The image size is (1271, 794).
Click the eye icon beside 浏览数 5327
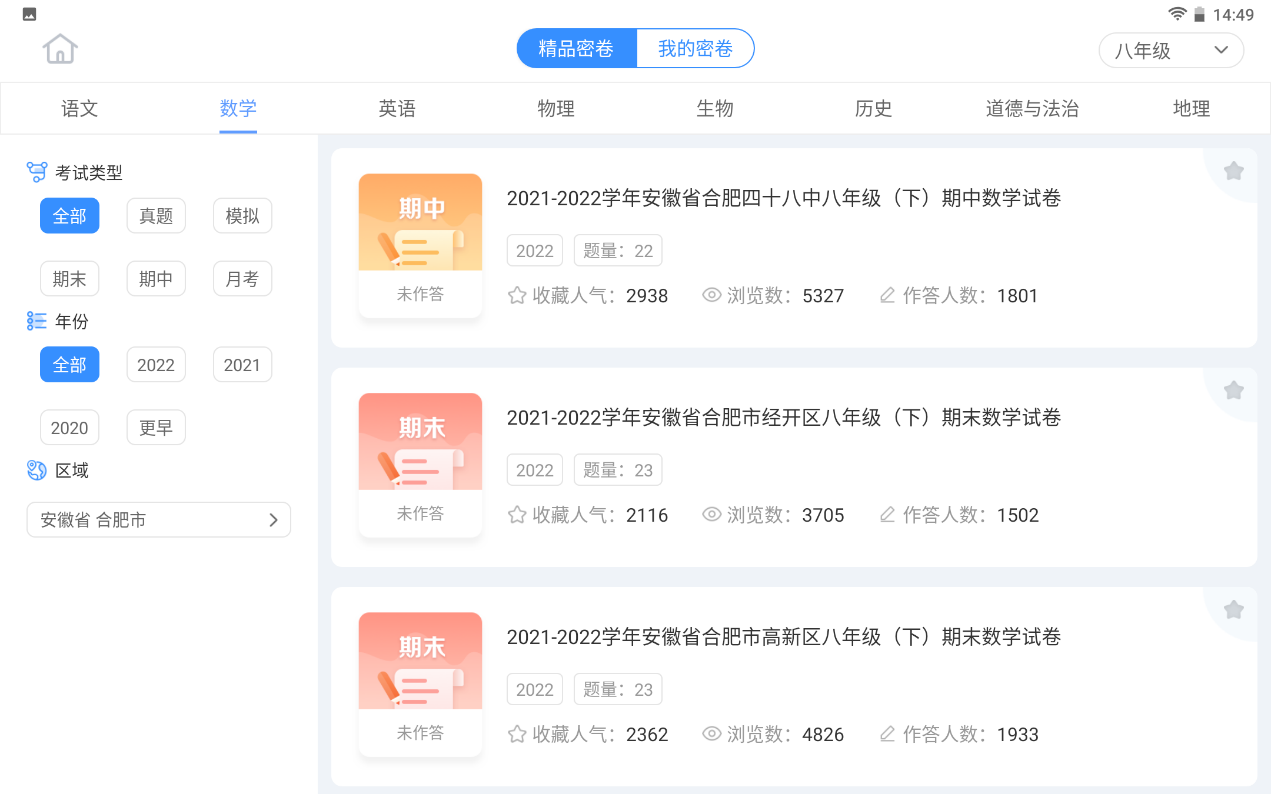pos(712,295)
